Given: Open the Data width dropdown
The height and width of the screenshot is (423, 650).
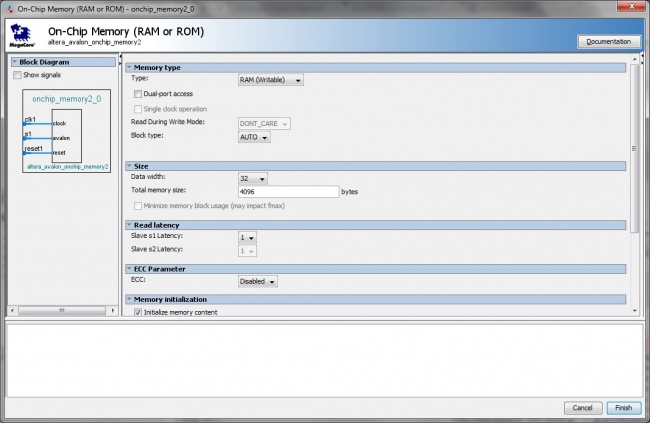Looking at the screenshot, I should pos(252,179).
